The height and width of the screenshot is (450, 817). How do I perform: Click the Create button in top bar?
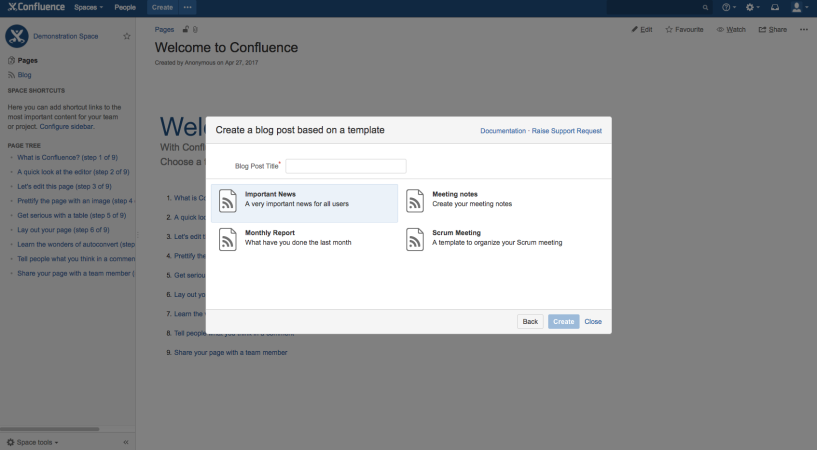coord(162,7)
